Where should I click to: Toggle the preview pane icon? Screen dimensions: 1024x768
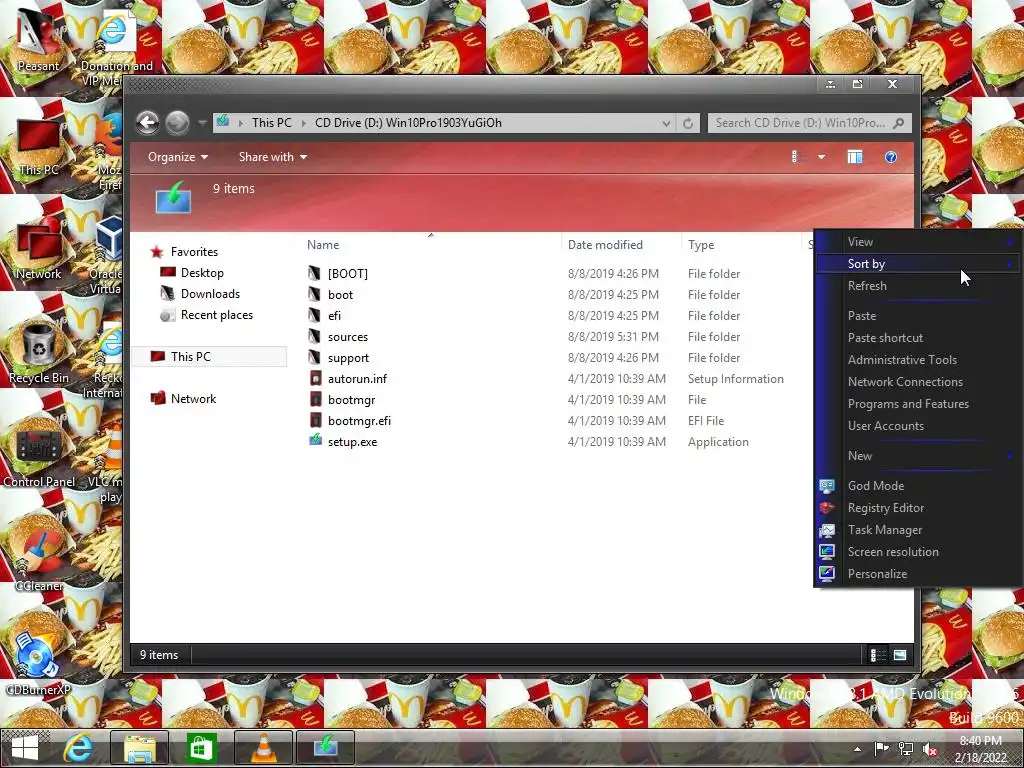click(x=854, y=157)
